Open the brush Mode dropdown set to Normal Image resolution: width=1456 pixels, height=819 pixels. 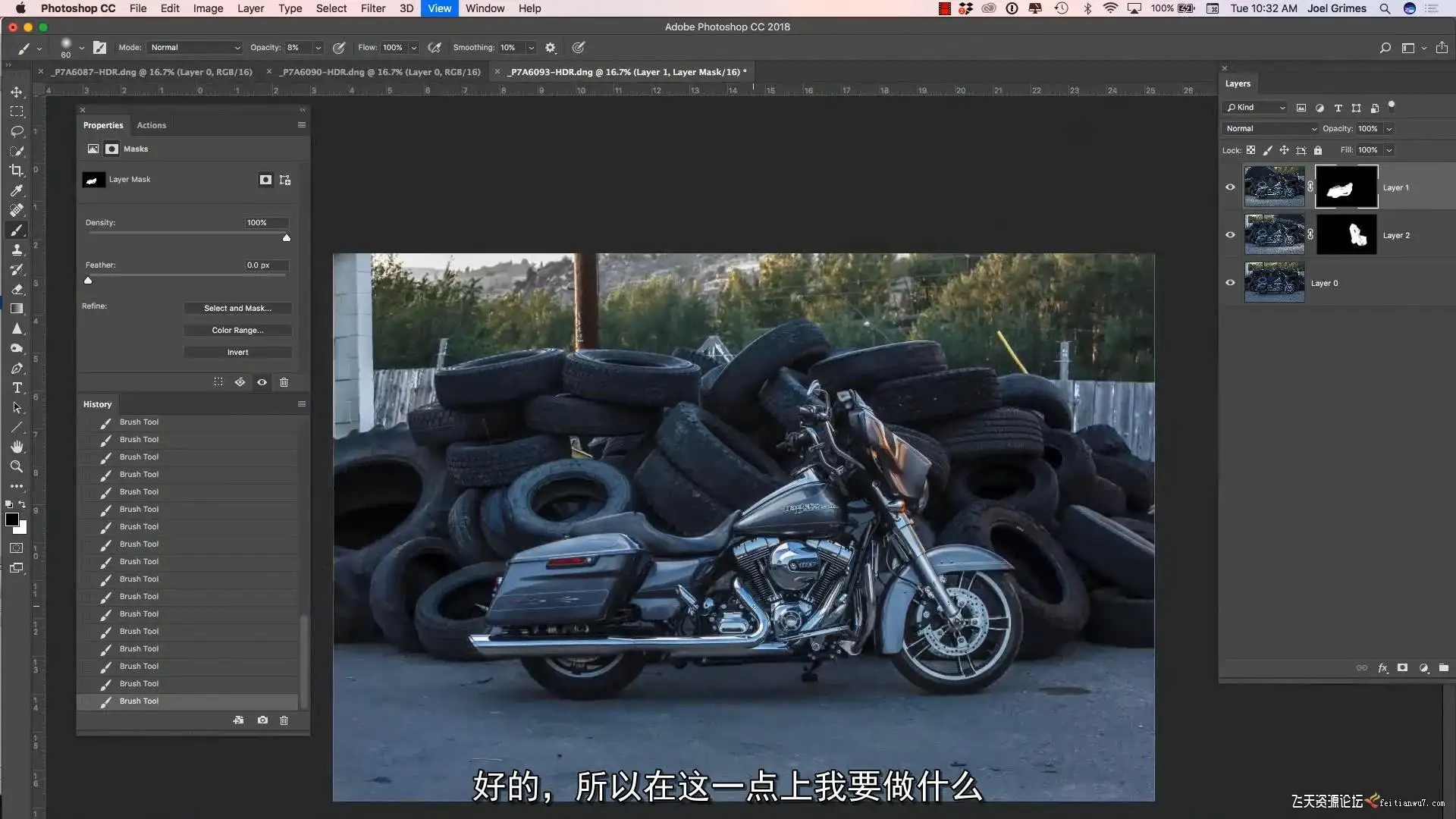pos(195,47)
